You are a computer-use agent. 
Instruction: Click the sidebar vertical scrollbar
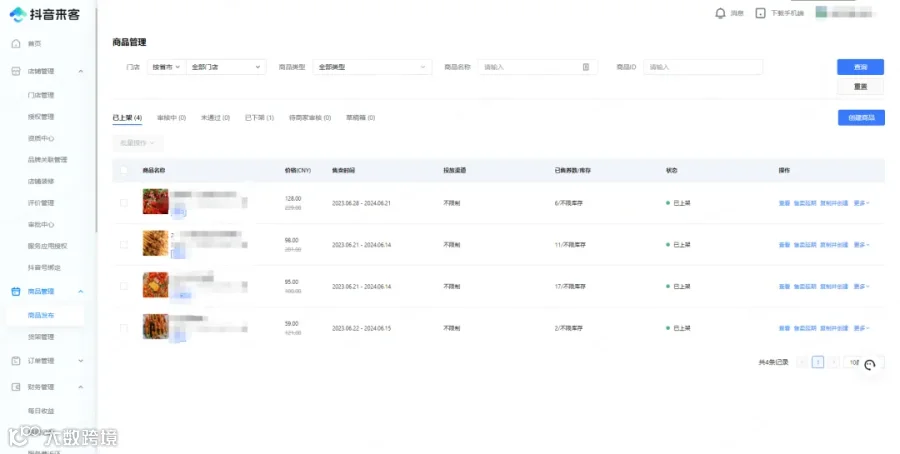[96, 118]
